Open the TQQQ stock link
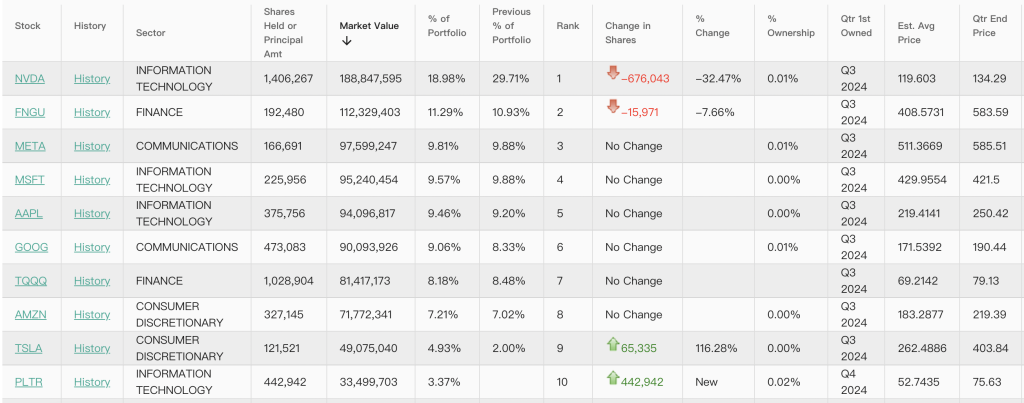Viewport: 1024px width, 403px height. (x=30, y=281)
